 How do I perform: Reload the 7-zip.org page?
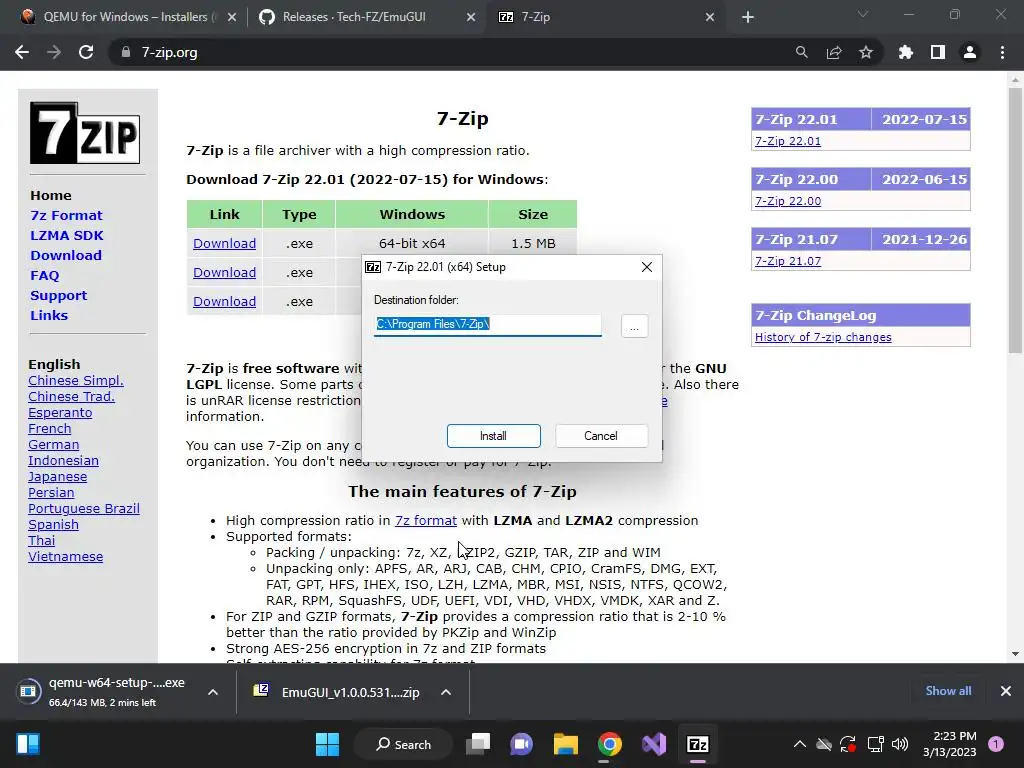86,52
